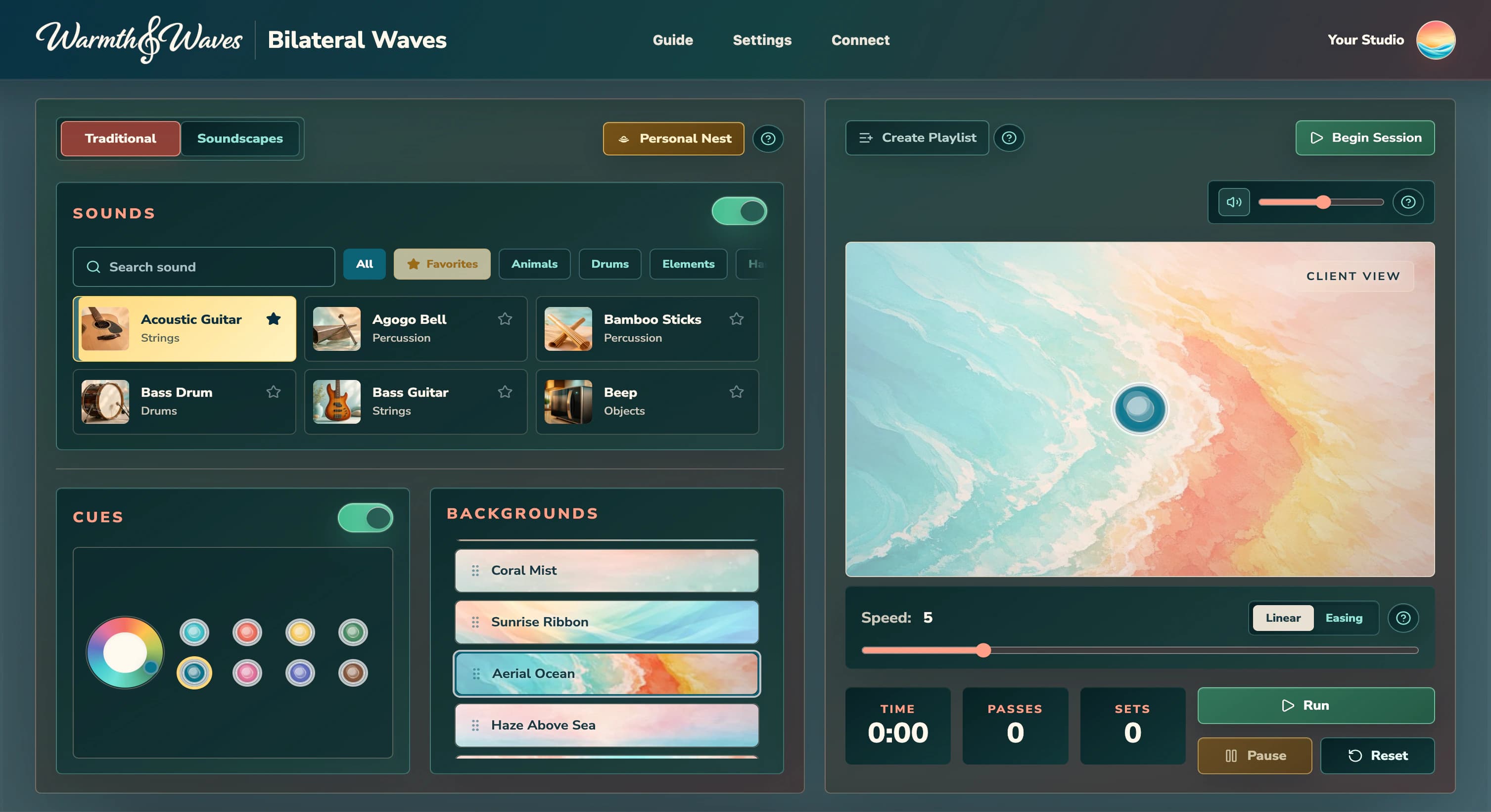1491x812 pixels.
Task: Select the Agogo Bell sound card
Action: pyautogui.click(x=416, y=329)
